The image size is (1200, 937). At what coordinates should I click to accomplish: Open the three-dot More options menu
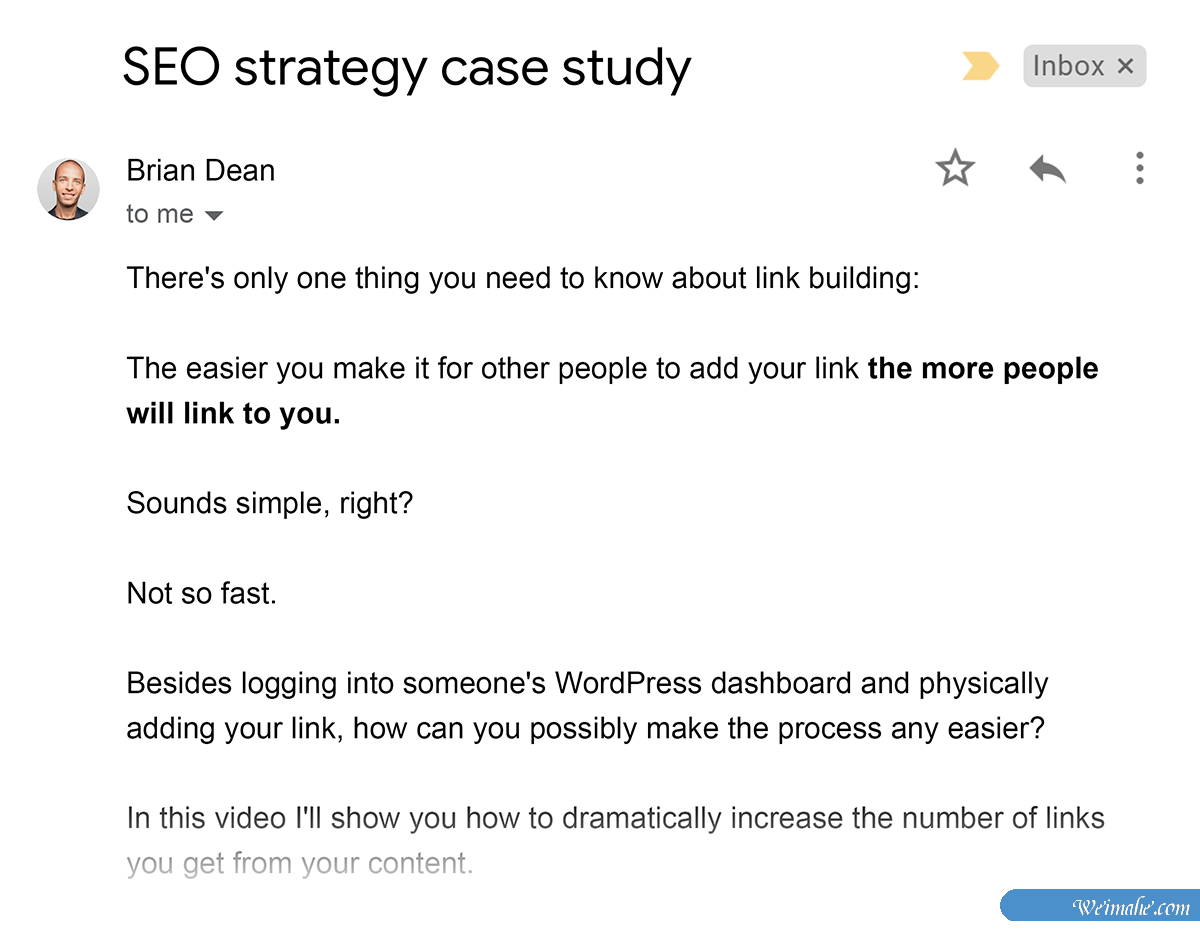click(x=1139, y=169)
